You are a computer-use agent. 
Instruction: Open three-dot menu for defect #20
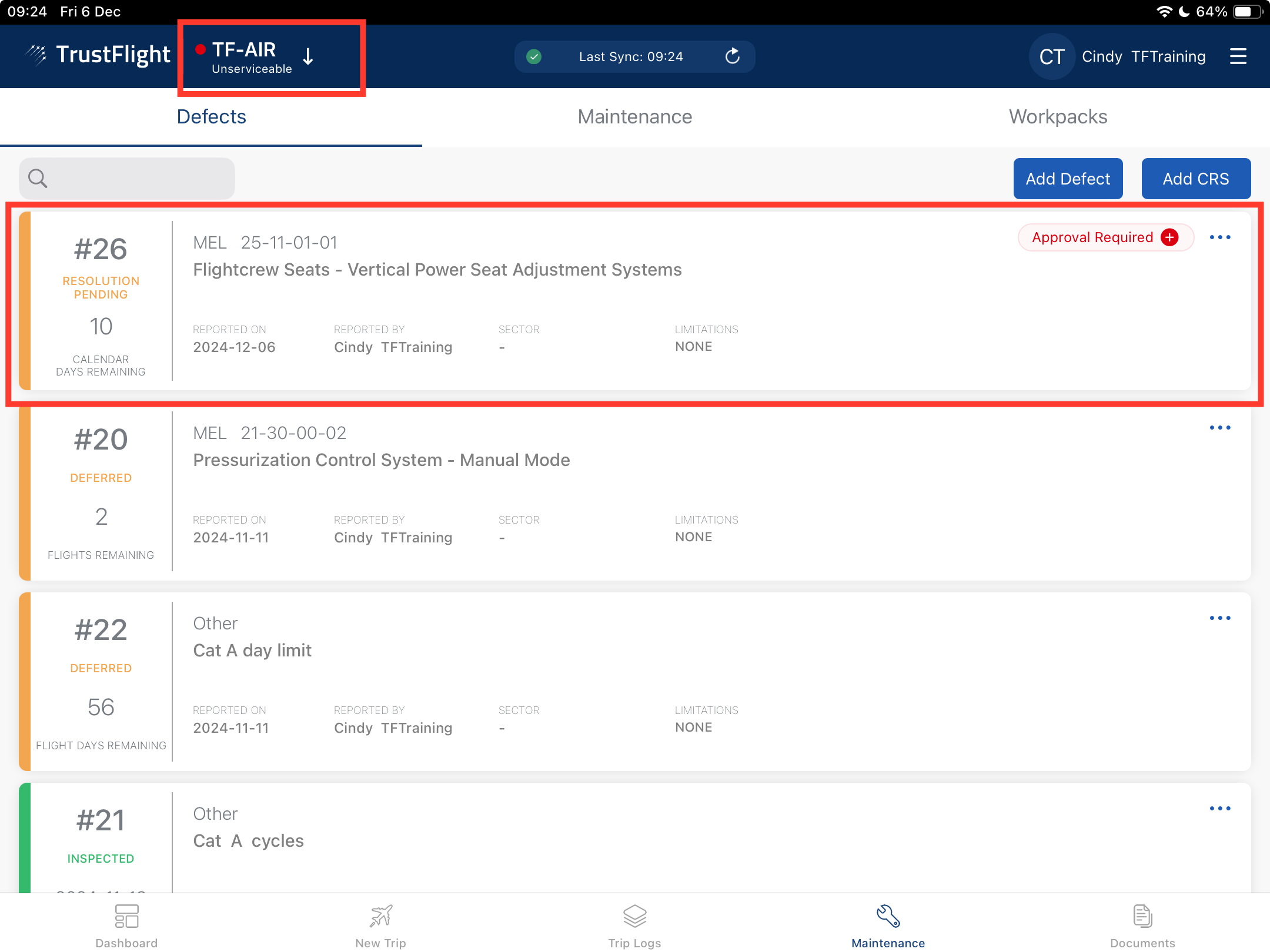(1220, 428)
